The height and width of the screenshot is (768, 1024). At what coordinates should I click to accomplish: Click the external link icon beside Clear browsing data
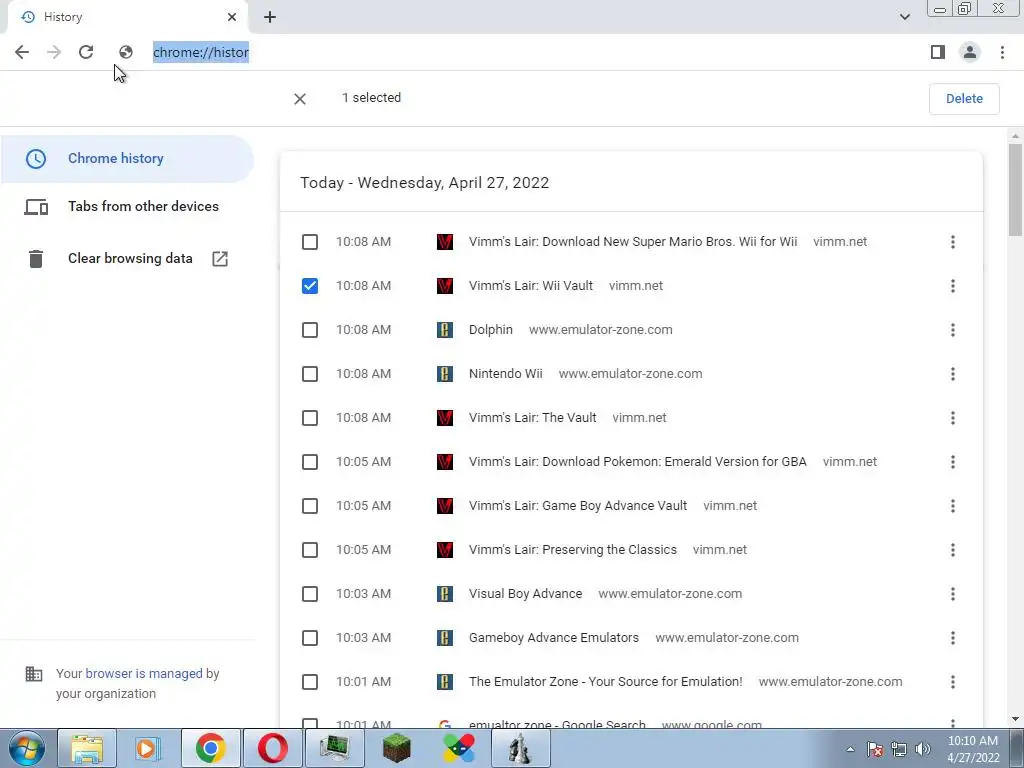point(220,259)
